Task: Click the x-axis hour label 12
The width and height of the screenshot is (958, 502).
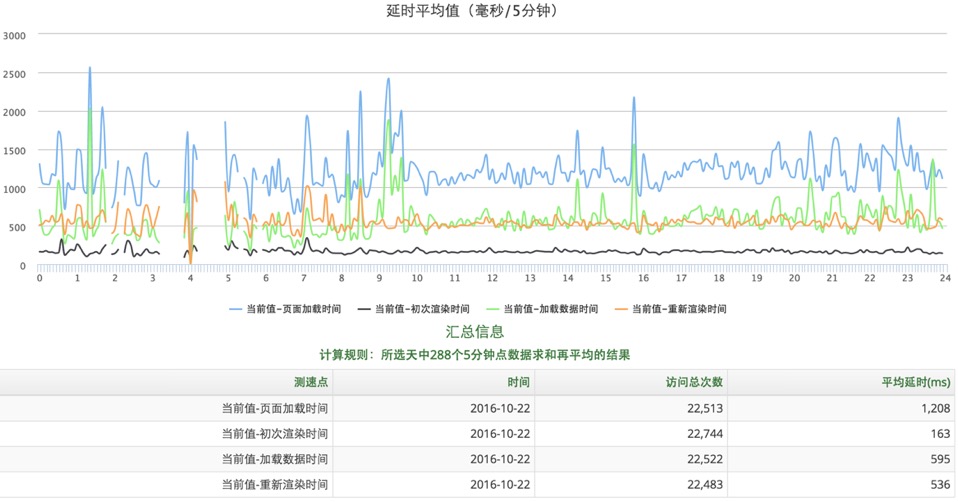Action: (x=492, y=278)
